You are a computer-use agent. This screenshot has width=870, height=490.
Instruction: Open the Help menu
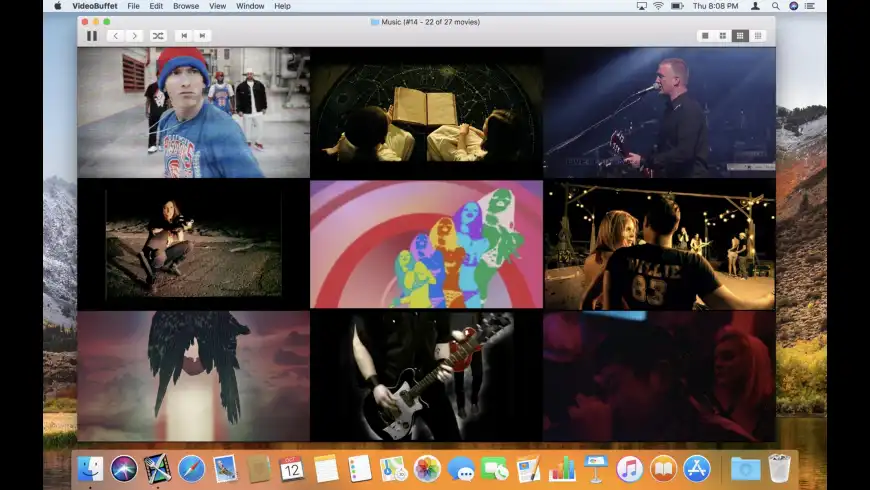pyautogui.click(x=282, y=6)
